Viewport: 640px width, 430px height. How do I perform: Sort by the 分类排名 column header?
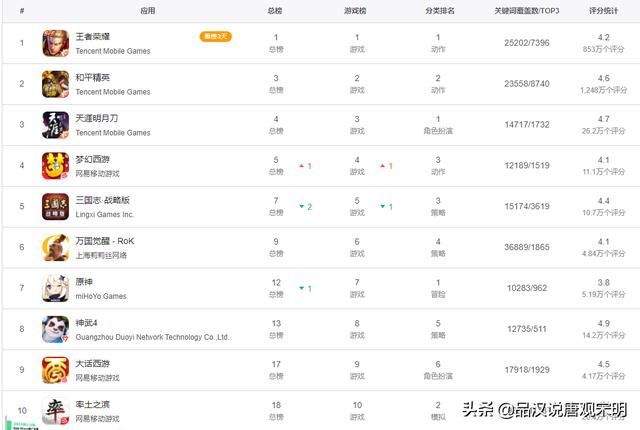click(x=440, y=11)
